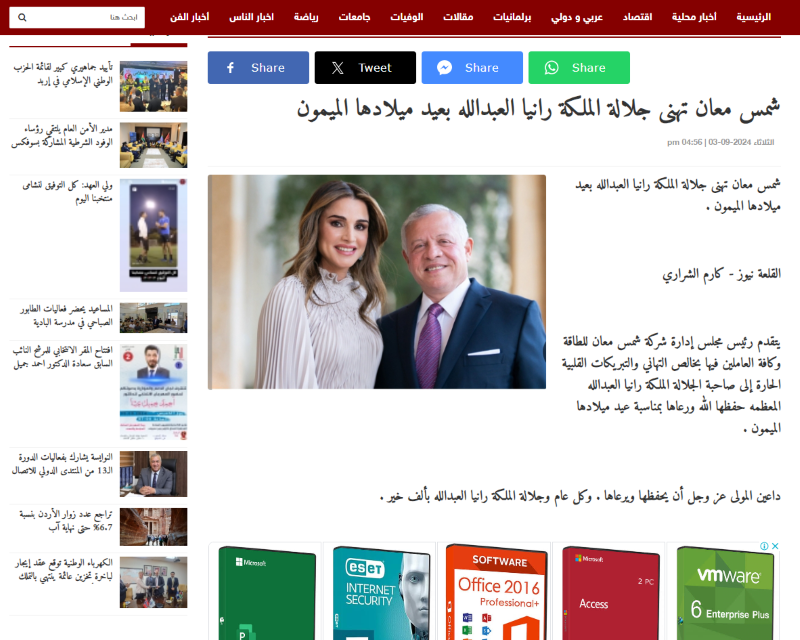Click the green Microsoft Project ad box

pos(265,592)
